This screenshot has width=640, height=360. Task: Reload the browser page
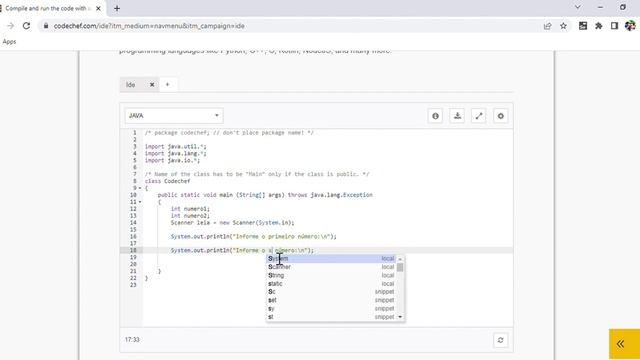(26, 26)
